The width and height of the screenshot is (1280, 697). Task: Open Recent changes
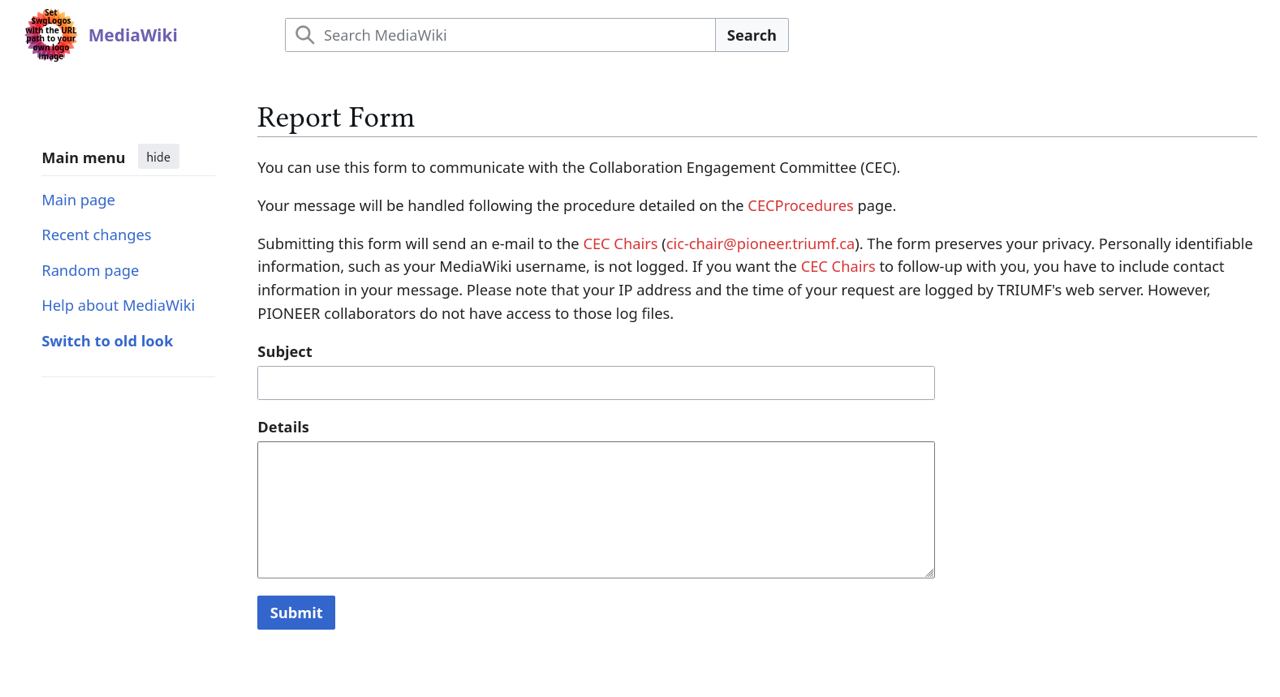click(96, 235)
